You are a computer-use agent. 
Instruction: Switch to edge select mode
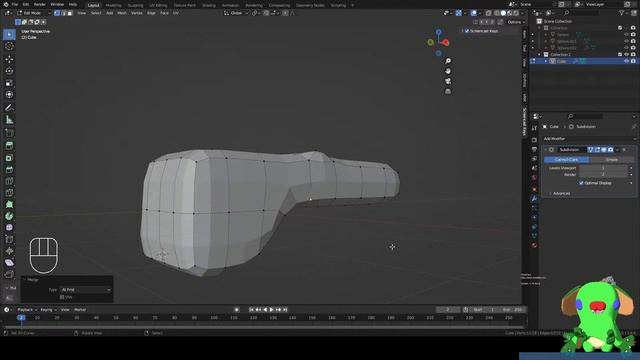63,13
